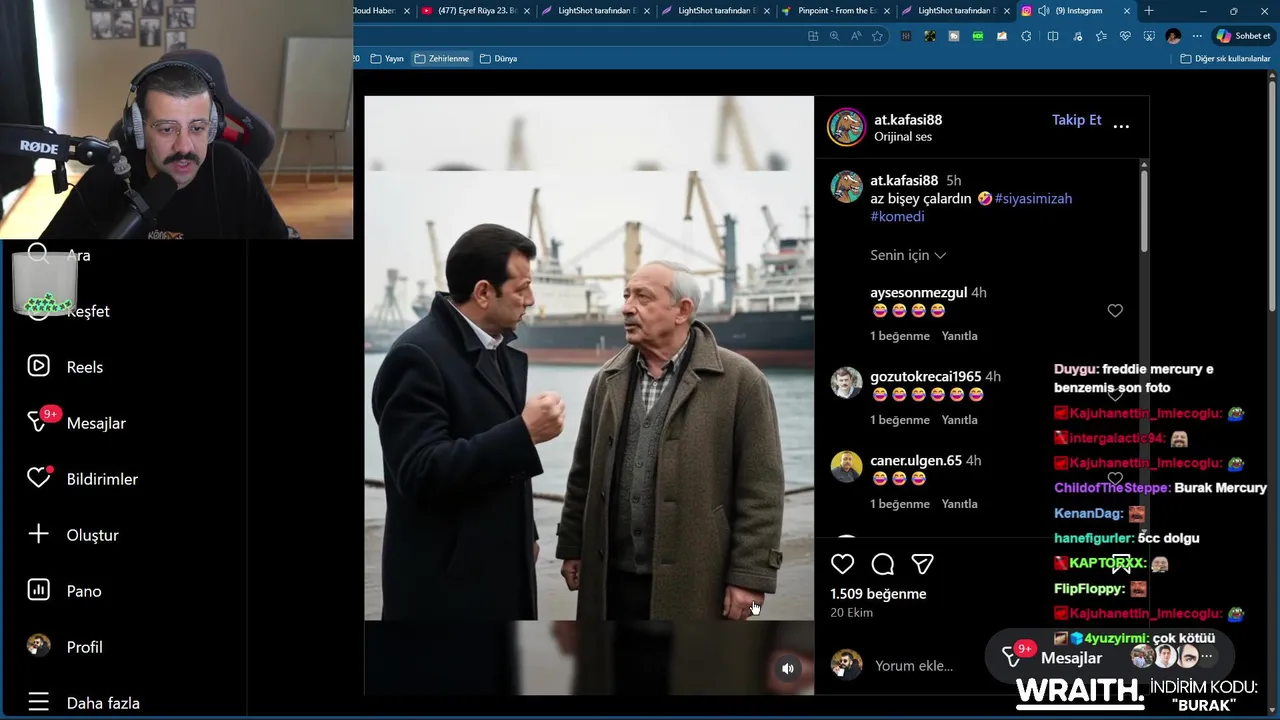
Task: Reply to aysesonmezgul via Yanıtla
Action: (959, 336)
